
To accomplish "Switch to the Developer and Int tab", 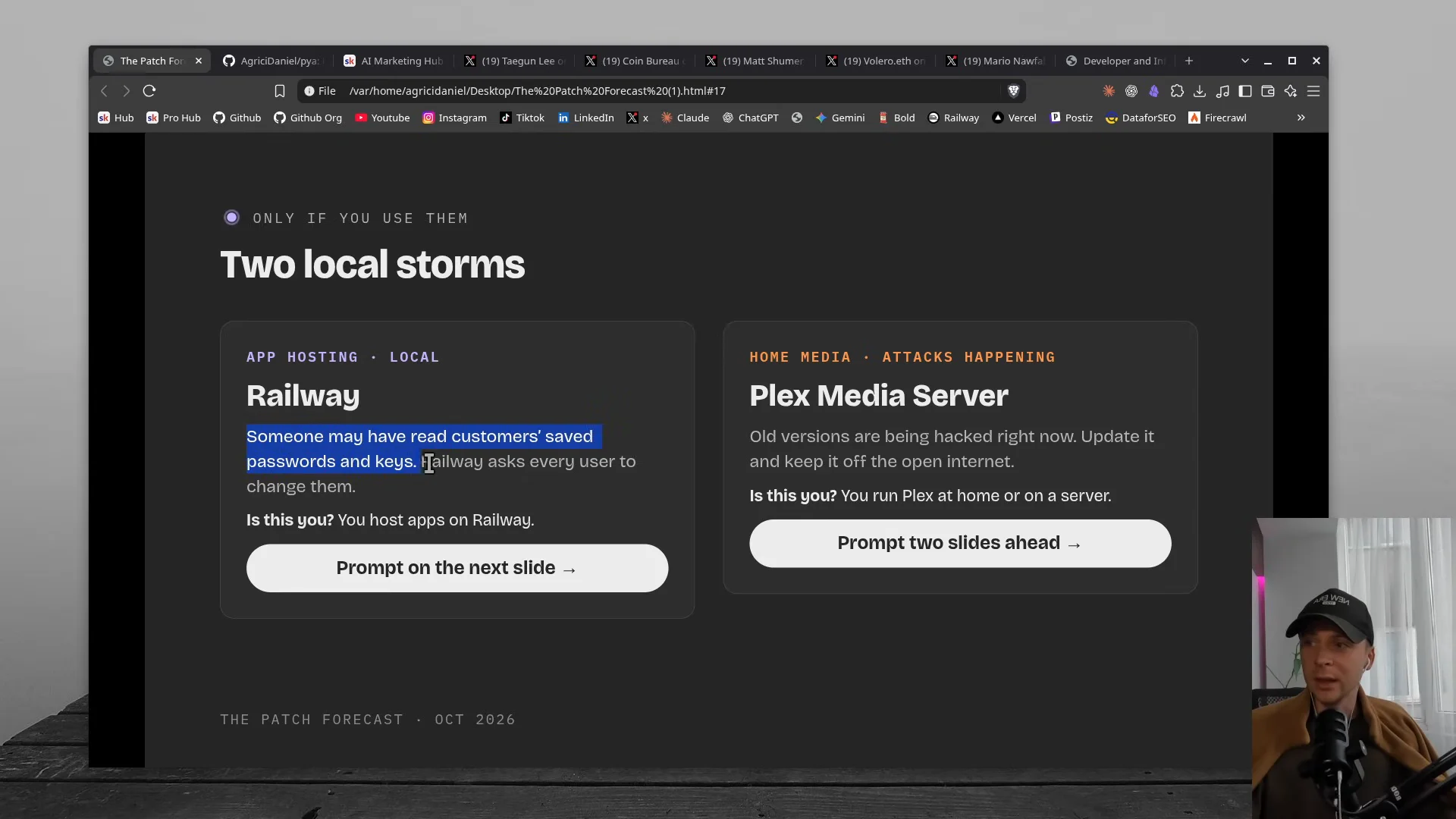I will pos(1116,61).
